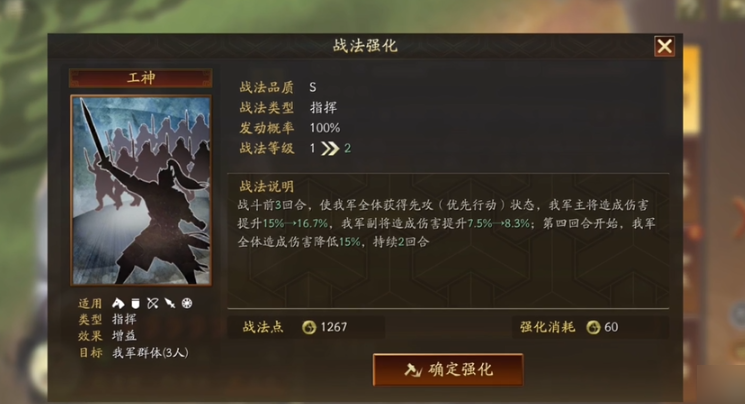Image resolution: width=745 pixels, height=404 pixels.
Task: Click the bow archer troop icon
Action: click(x=153, y=303)
